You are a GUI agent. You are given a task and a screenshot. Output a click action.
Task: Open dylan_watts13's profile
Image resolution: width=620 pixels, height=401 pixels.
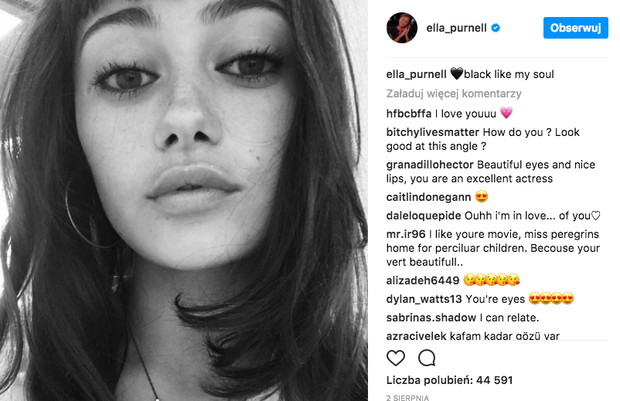pyautogui.click(x=424, y=299)
